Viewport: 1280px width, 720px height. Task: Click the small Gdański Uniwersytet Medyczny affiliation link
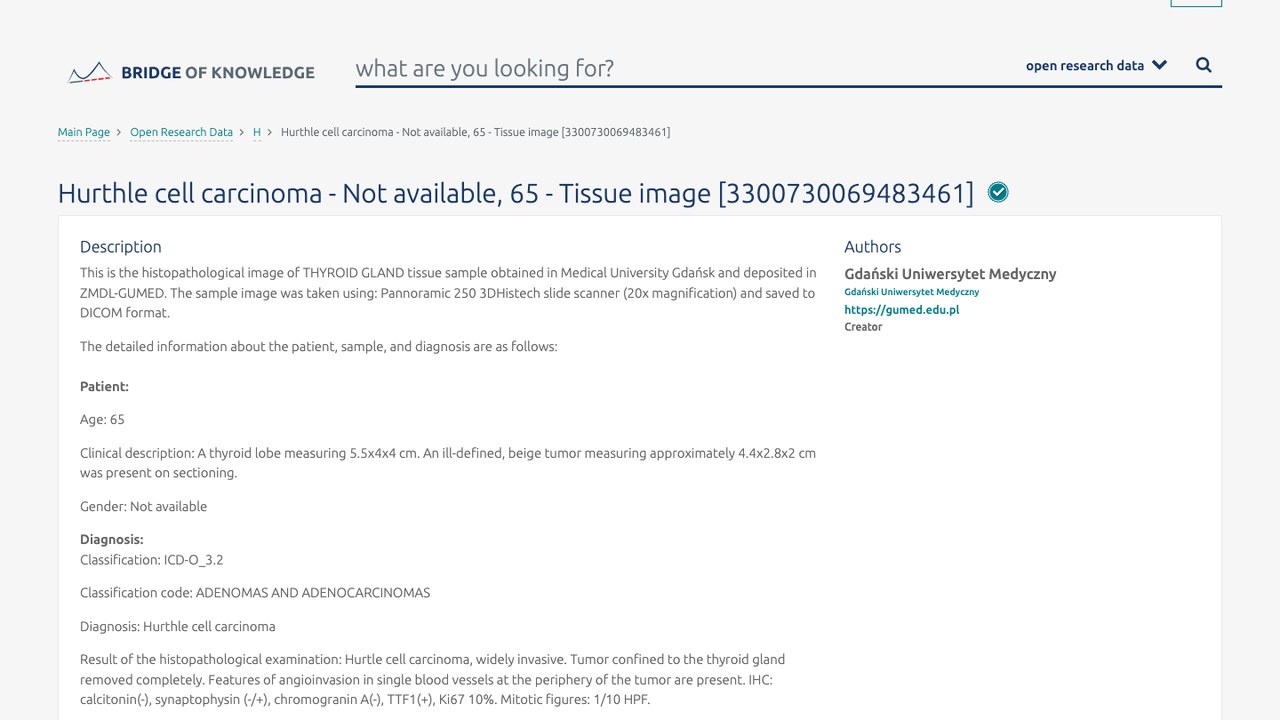tap(911, 292)
